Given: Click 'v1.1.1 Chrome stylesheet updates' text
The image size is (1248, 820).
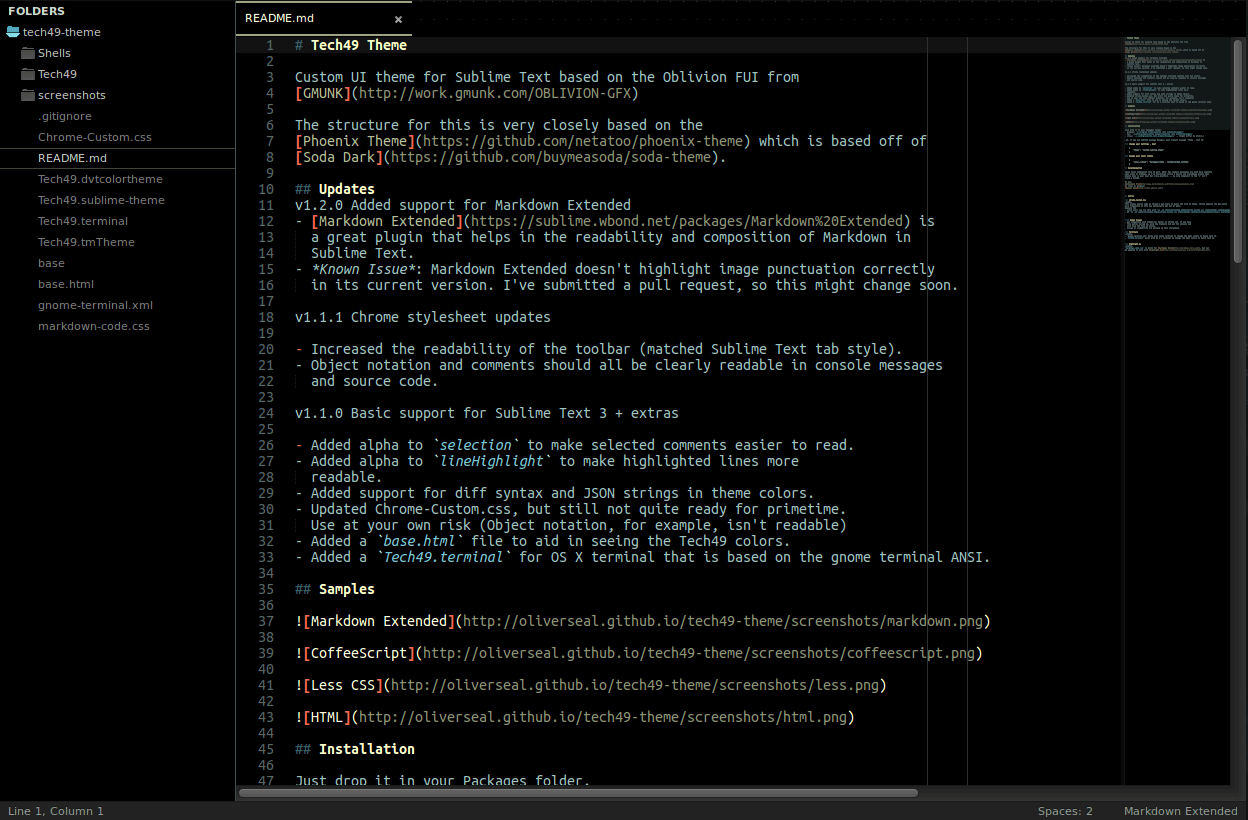Looking at the screenshot, I should (423, 317).
